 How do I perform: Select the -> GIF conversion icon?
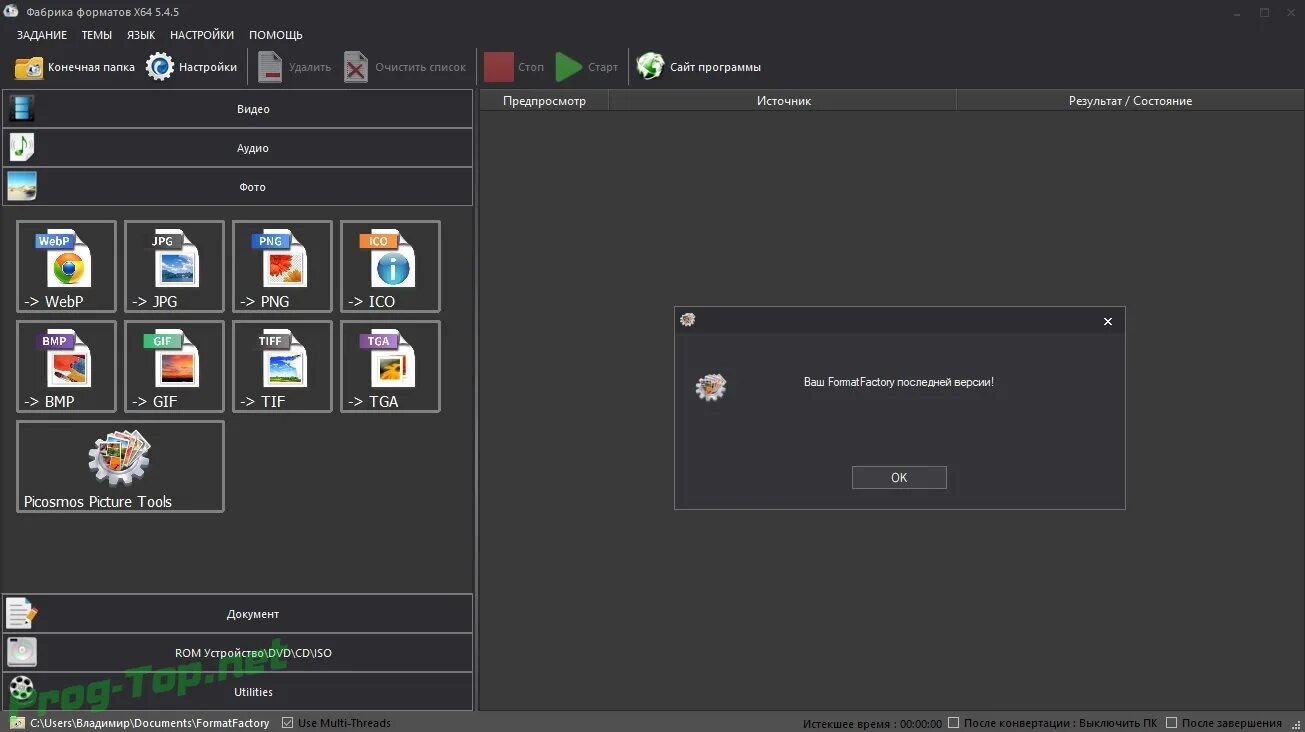(174, 367)
